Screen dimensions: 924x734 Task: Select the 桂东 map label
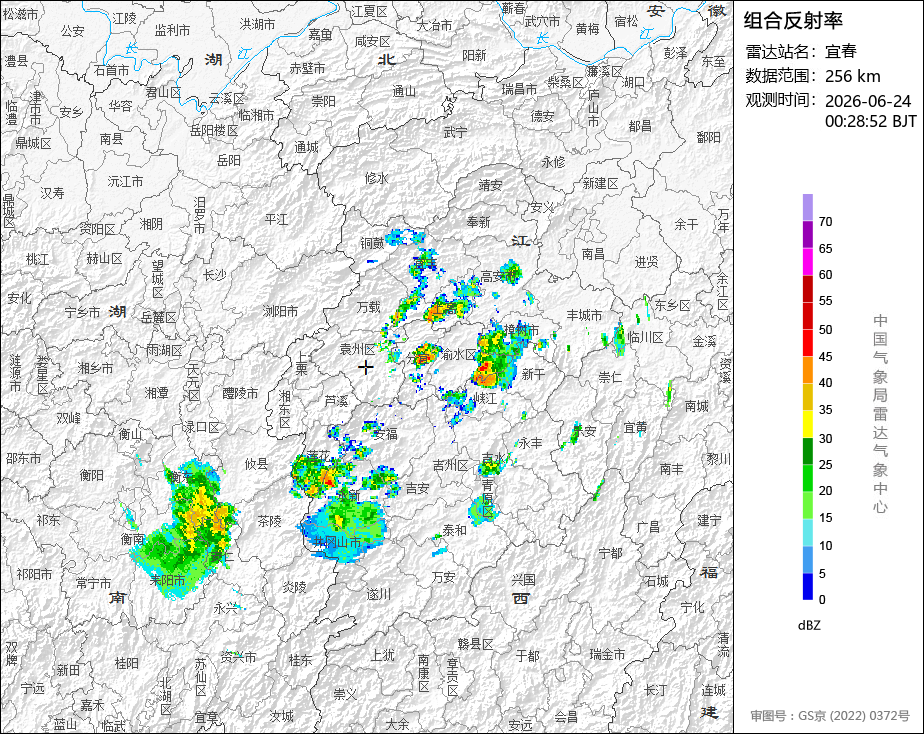[300, 660]
